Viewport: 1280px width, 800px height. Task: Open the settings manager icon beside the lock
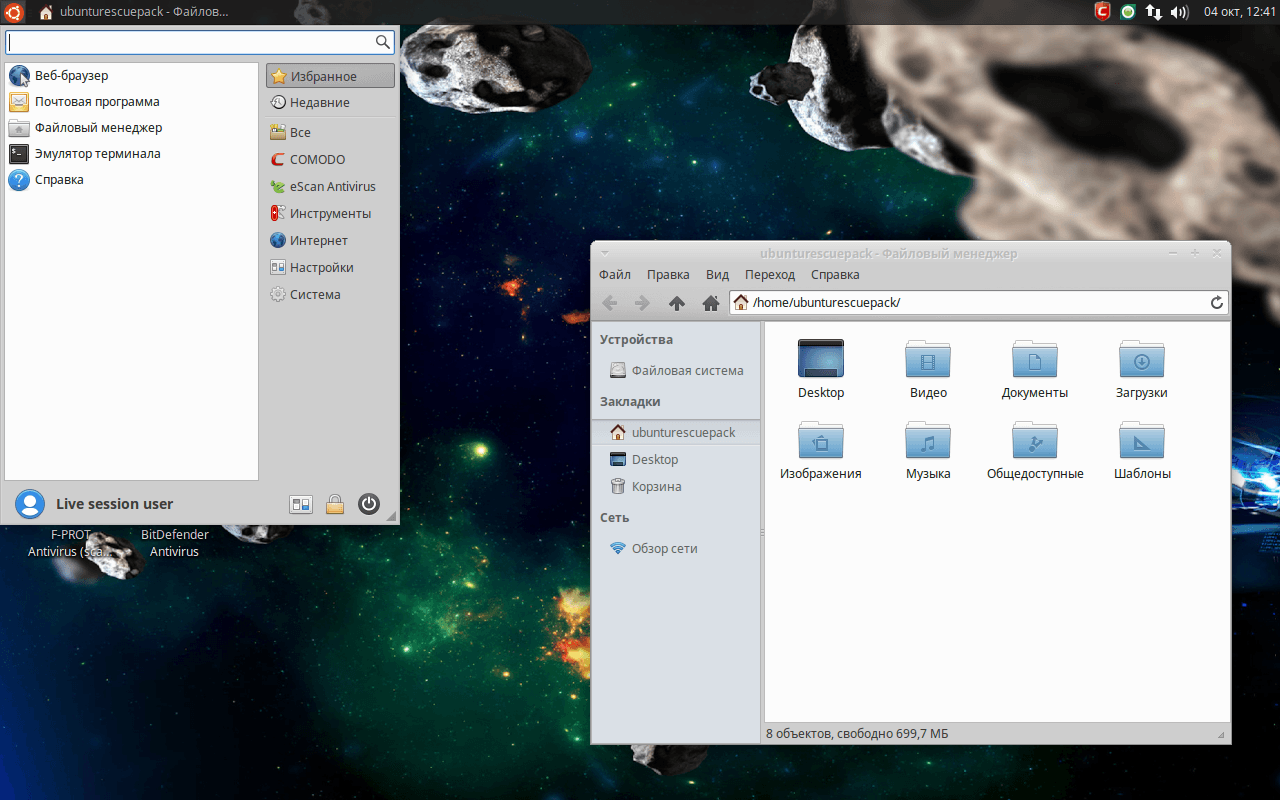[301, 504]
